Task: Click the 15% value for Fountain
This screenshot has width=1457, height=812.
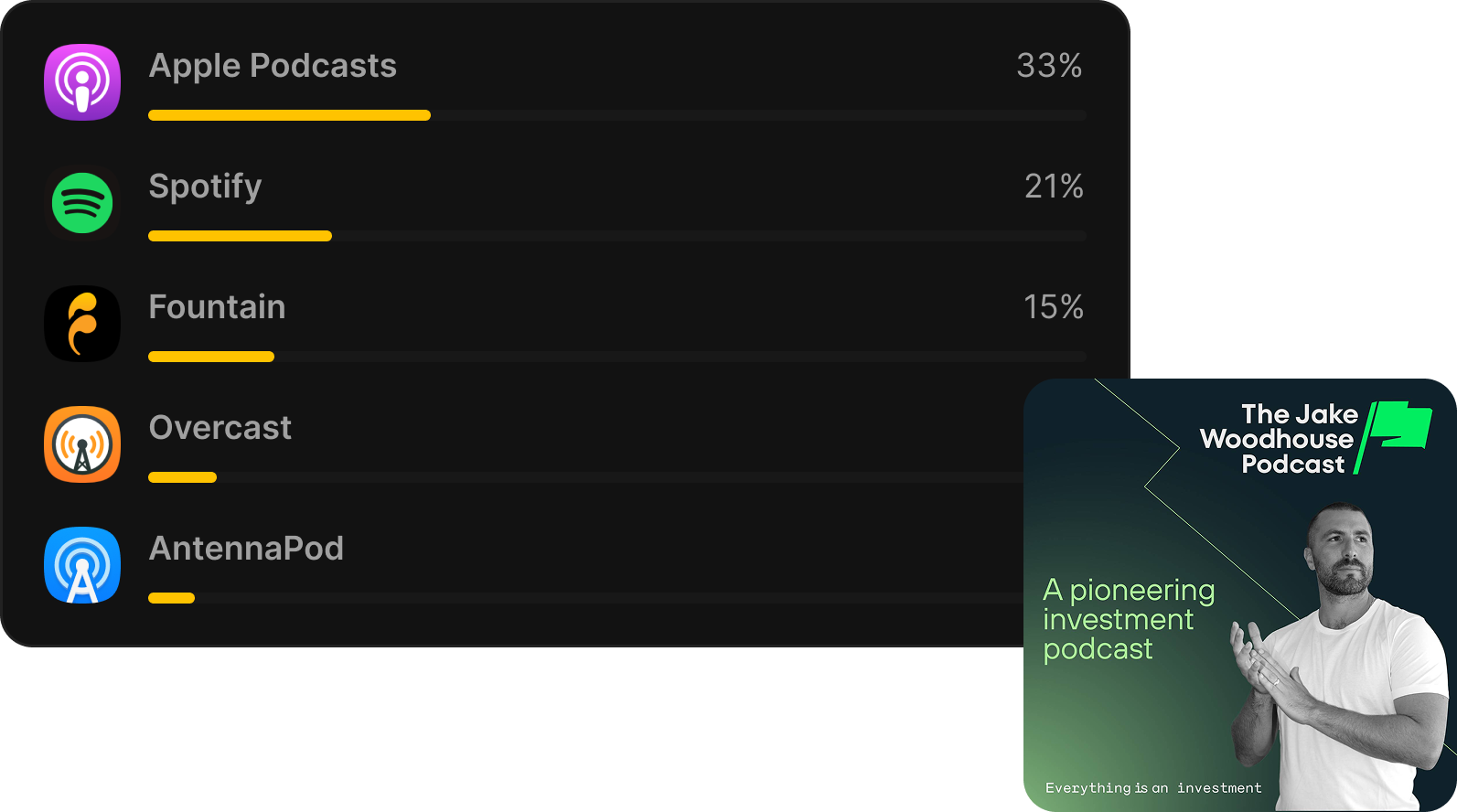Action: click(1053, 307)
